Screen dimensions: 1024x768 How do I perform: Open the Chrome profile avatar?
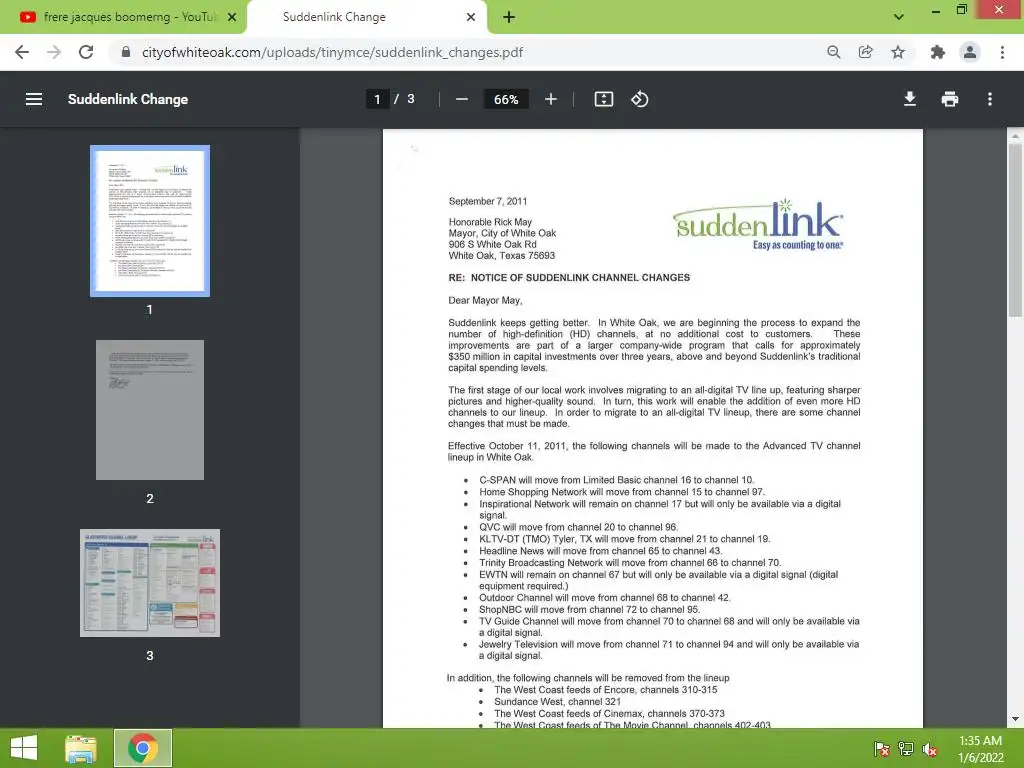[x=970, y=52]
